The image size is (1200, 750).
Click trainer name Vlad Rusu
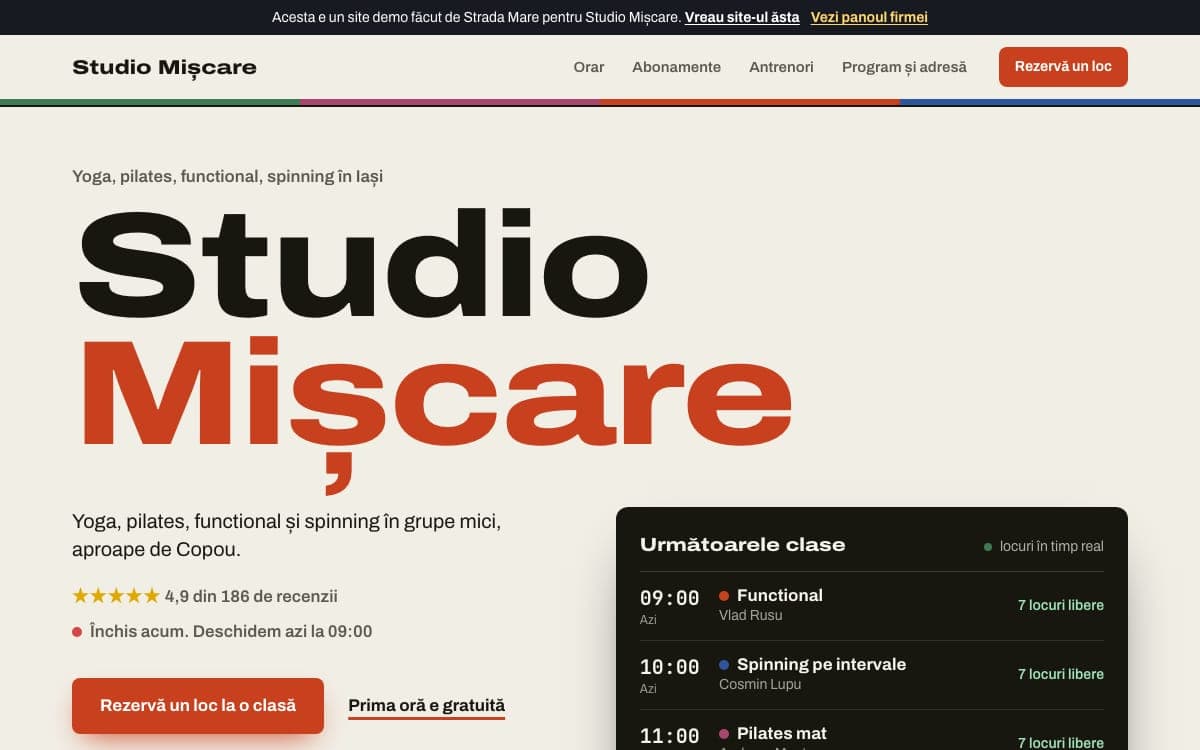750,615
